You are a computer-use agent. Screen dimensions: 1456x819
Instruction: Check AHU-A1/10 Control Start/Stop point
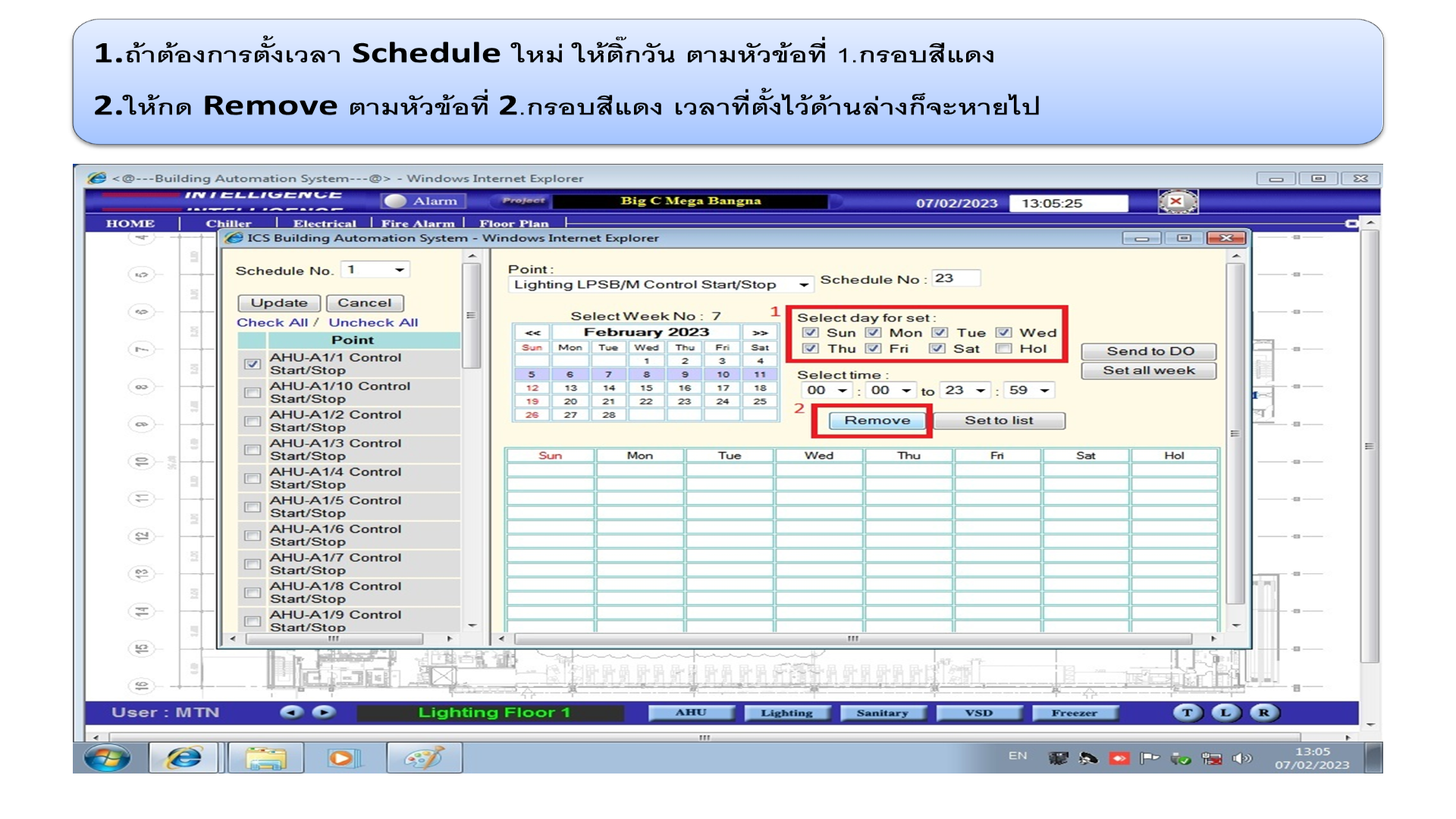tap(253, 393)
